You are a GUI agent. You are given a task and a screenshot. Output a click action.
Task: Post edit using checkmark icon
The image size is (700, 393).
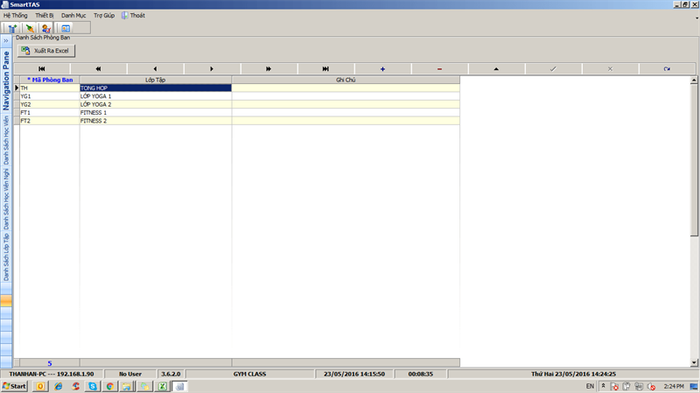click(x=553, y=69)
